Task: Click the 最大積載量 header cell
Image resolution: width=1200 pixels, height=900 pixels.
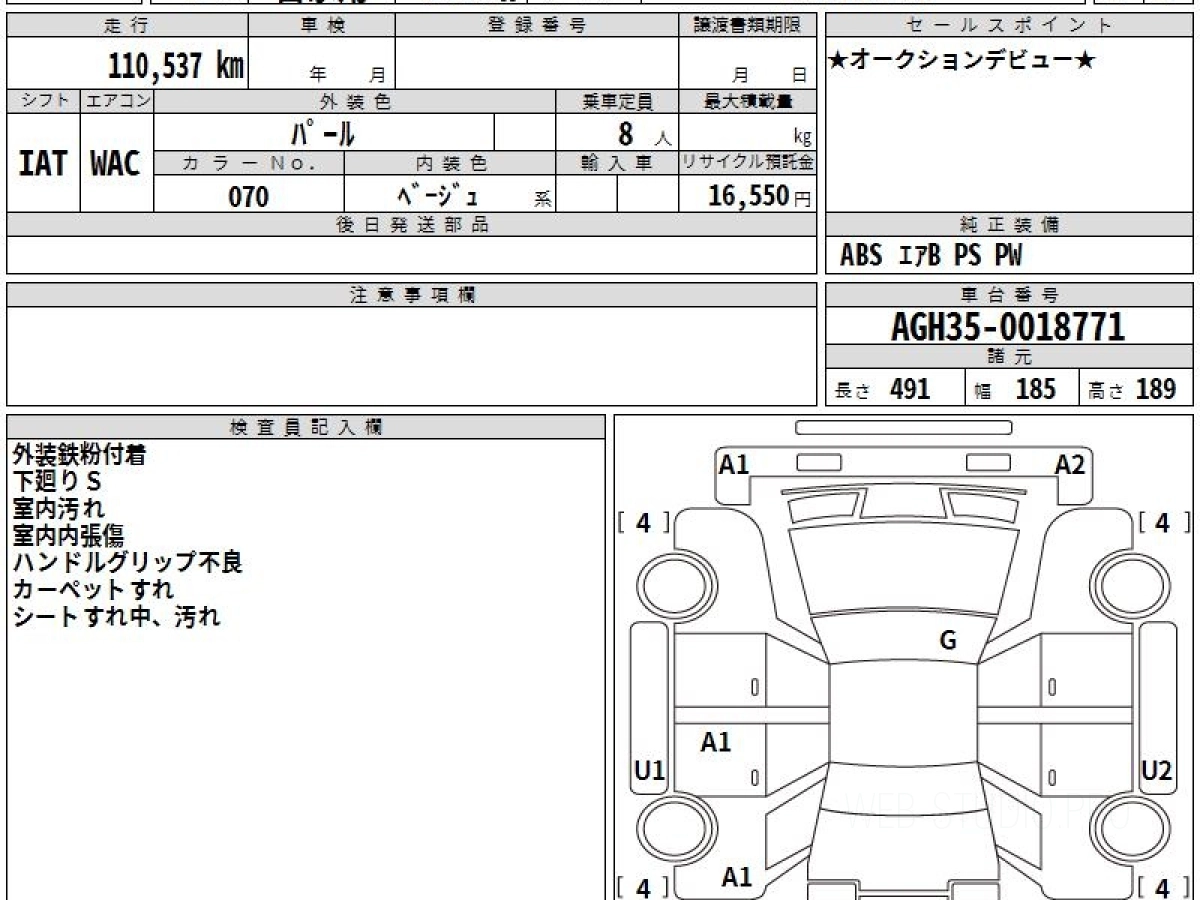Action: tap(747, 101)
